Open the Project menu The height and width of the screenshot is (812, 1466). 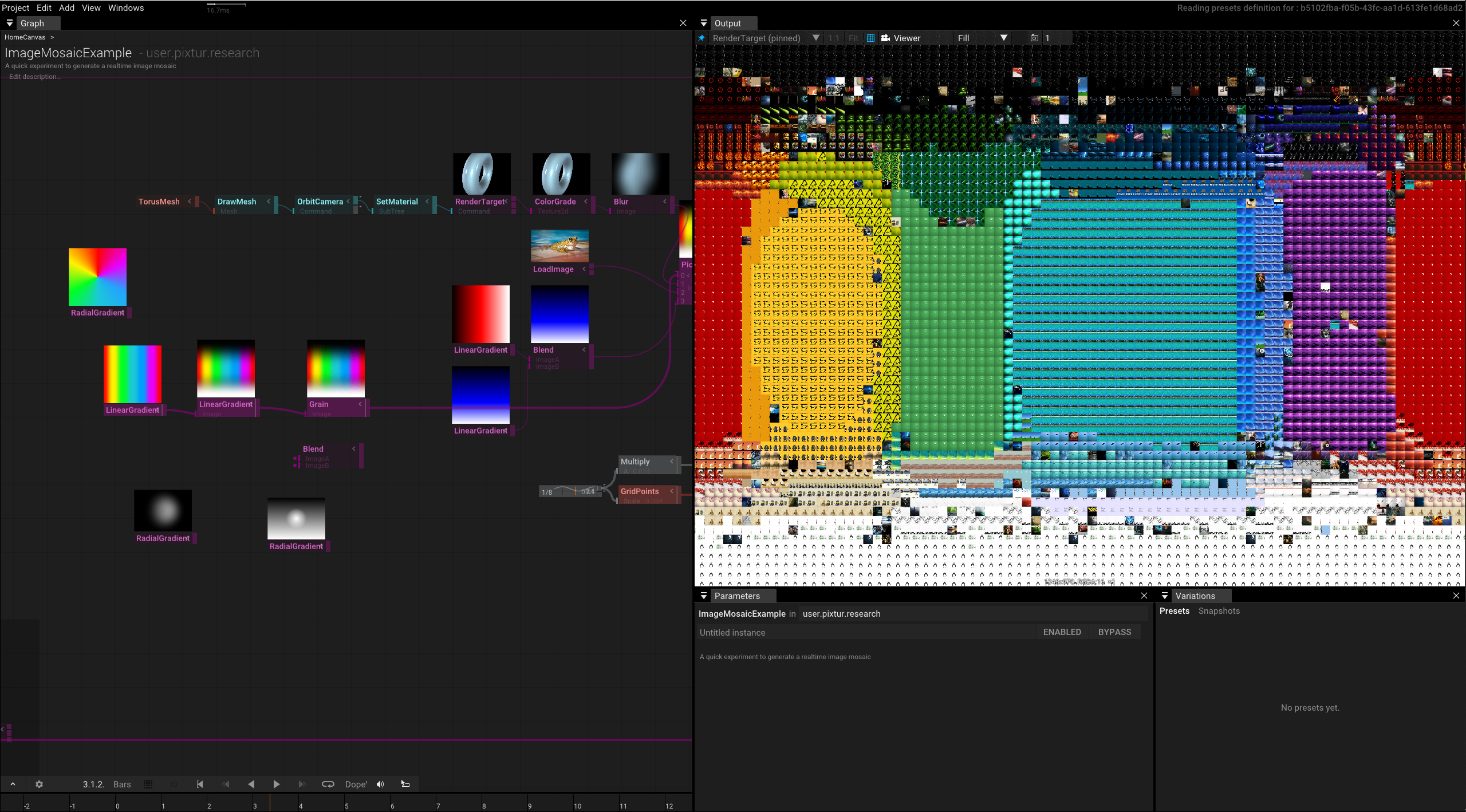pos(15,7)
